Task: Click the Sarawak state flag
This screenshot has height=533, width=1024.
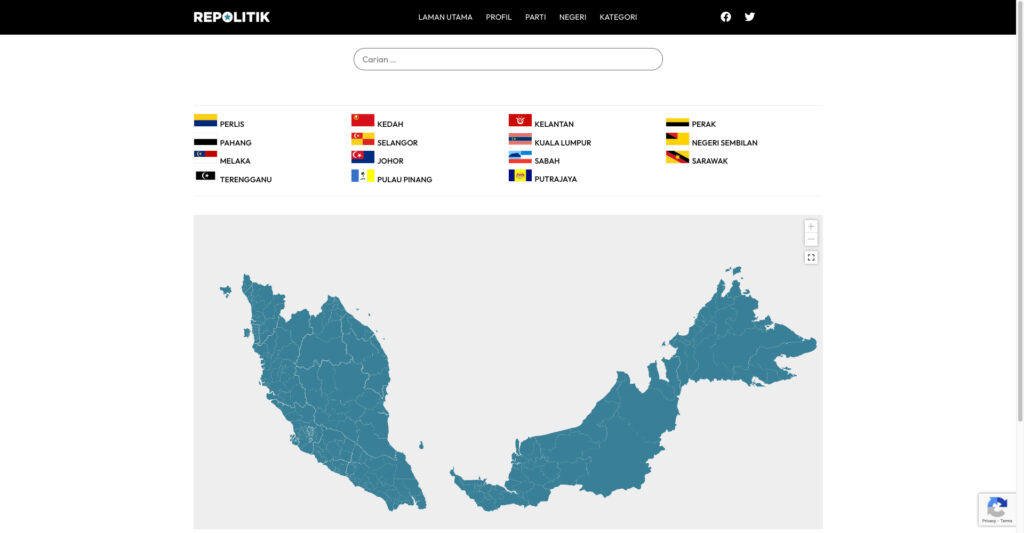Action: pyautogui.click(x=677, y=158)
